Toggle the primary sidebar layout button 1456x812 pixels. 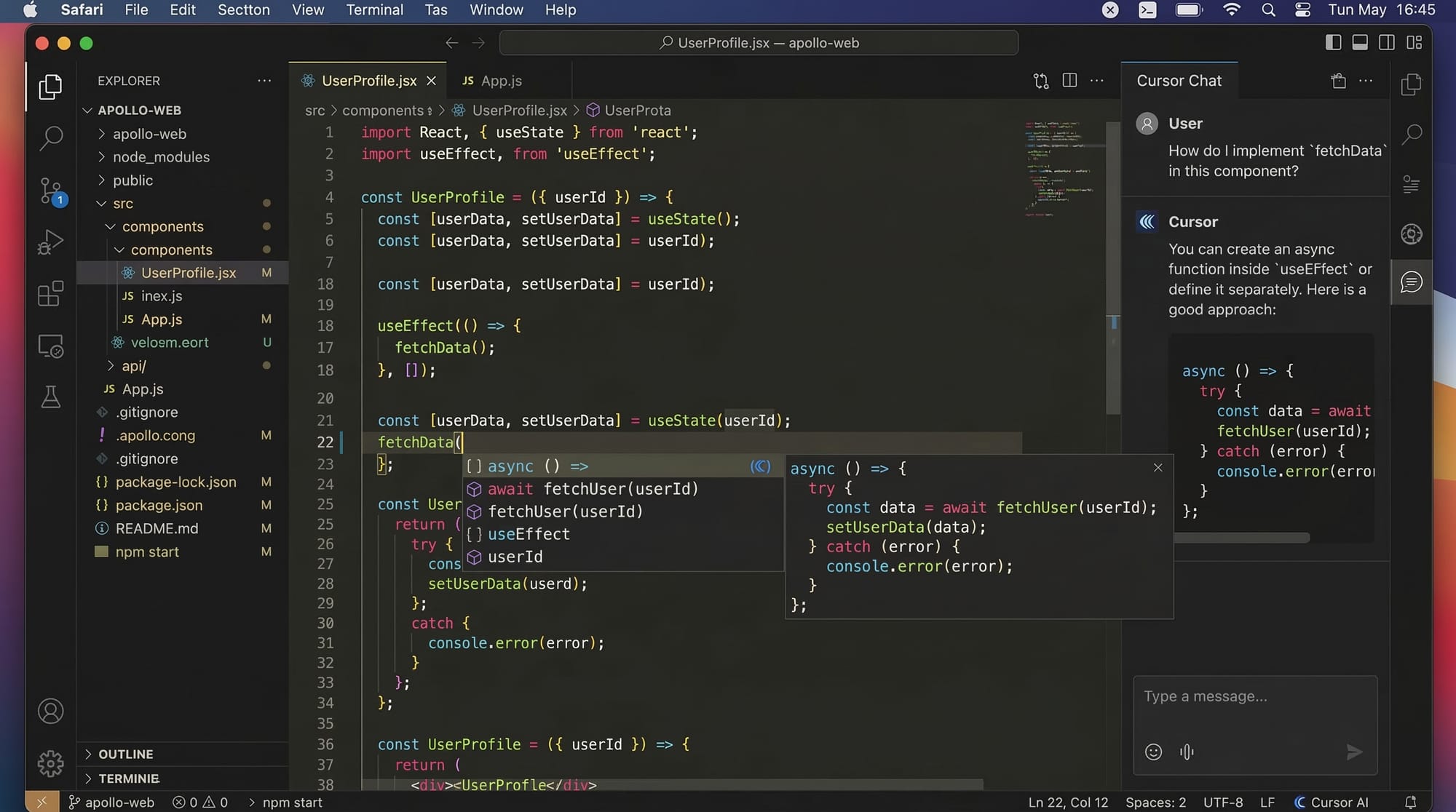(1333, 43)
